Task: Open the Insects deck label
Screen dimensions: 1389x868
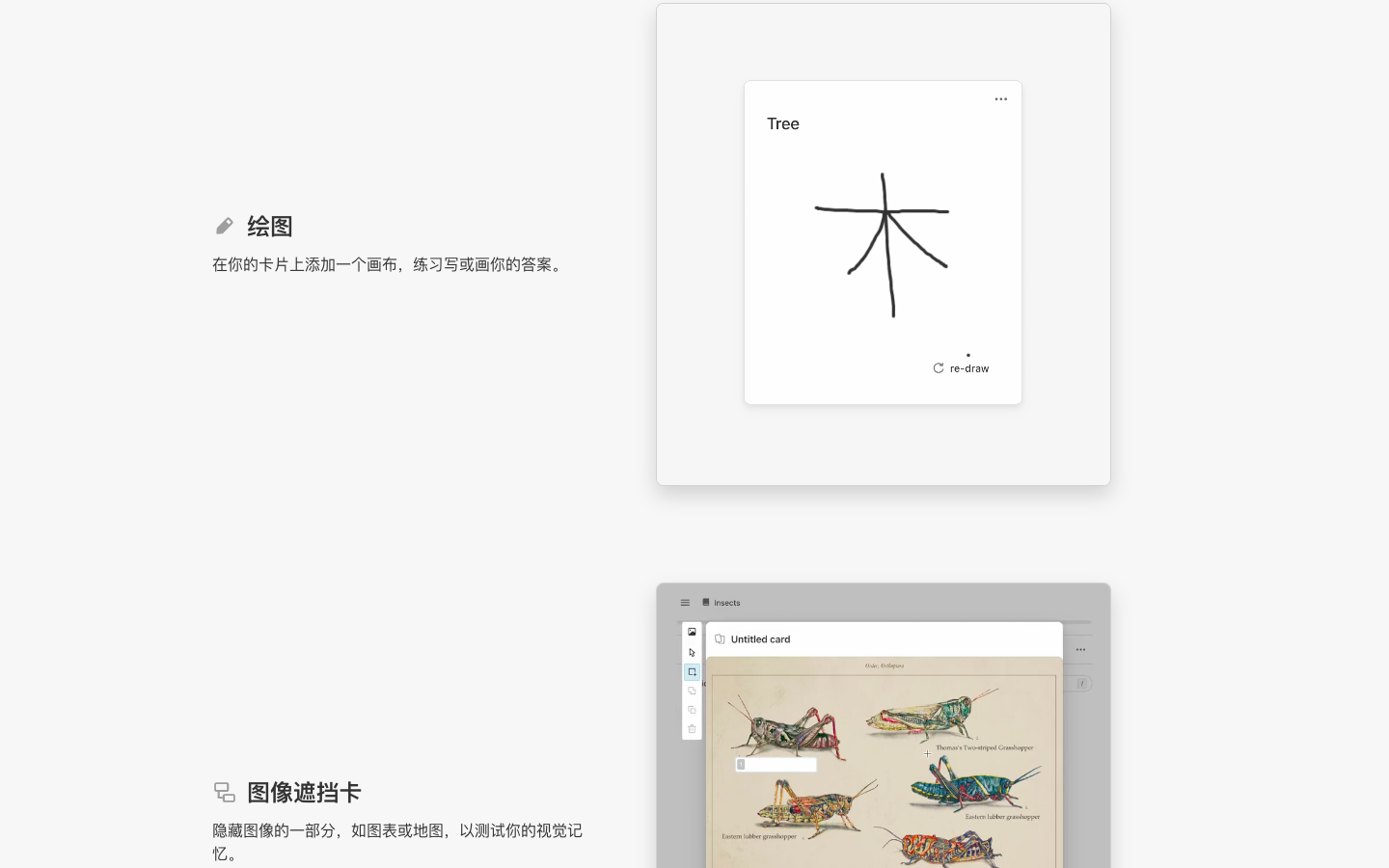Action: tap(726, 603)
